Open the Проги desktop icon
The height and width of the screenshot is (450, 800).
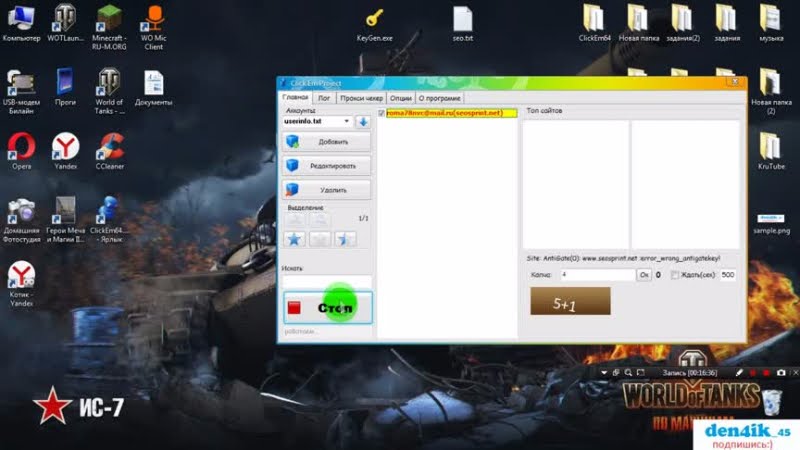65,87
